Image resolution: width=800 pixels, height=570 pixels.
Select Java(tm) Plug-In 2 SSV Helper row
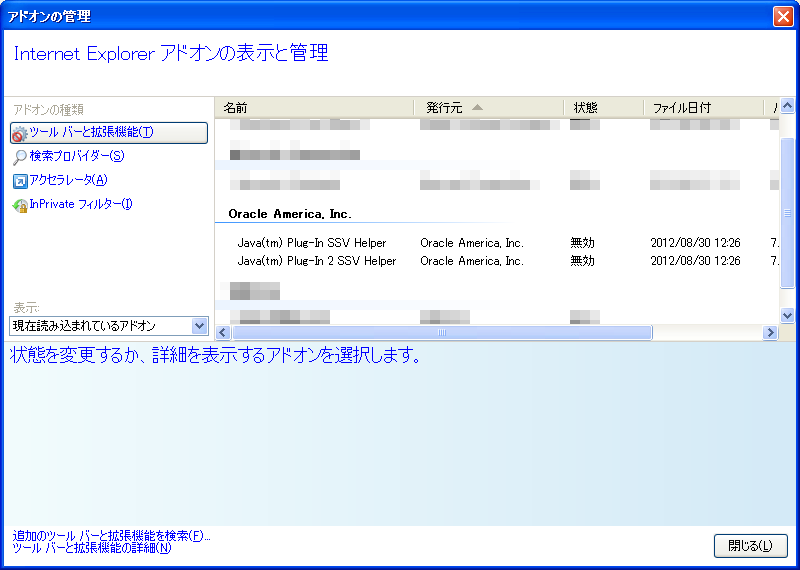[316, 261]
